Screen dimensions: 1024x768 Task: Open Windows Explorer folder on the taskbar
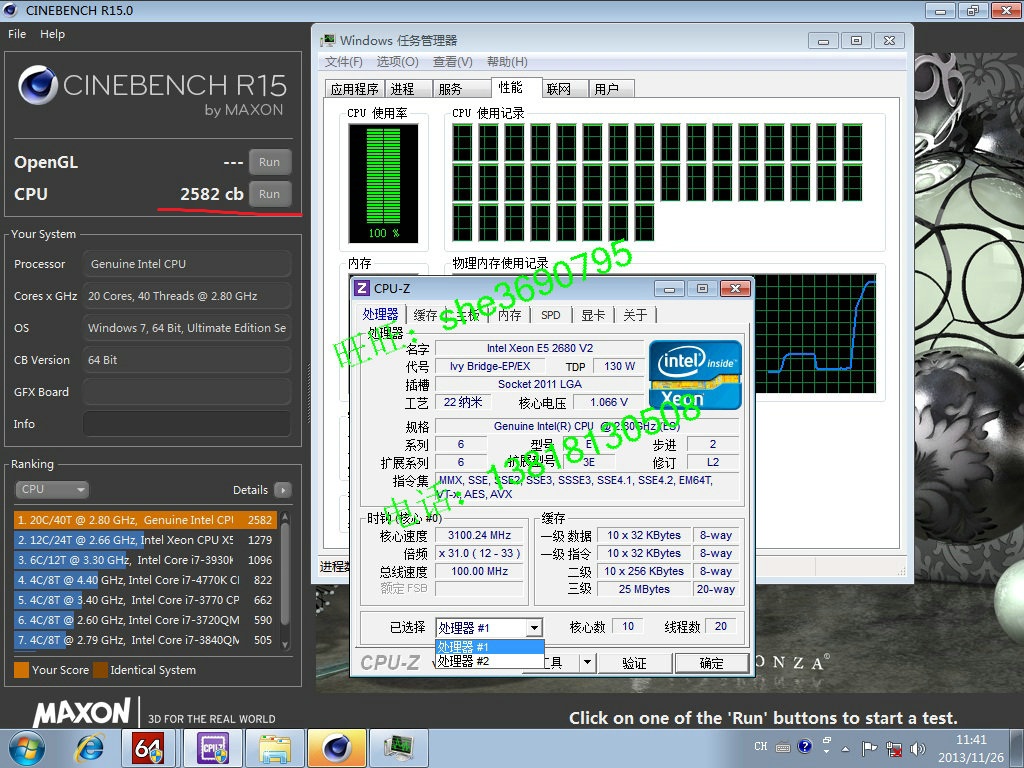pyautogui.click(x=275, y=748)
